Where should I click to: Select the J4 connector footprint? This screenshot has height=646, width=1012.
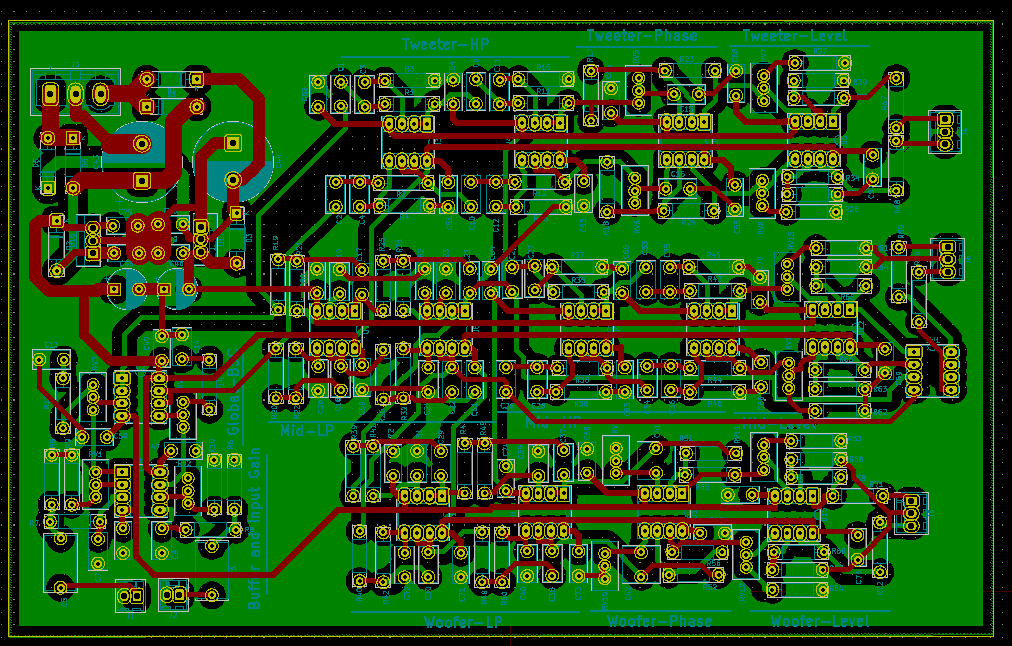point(945,131)
